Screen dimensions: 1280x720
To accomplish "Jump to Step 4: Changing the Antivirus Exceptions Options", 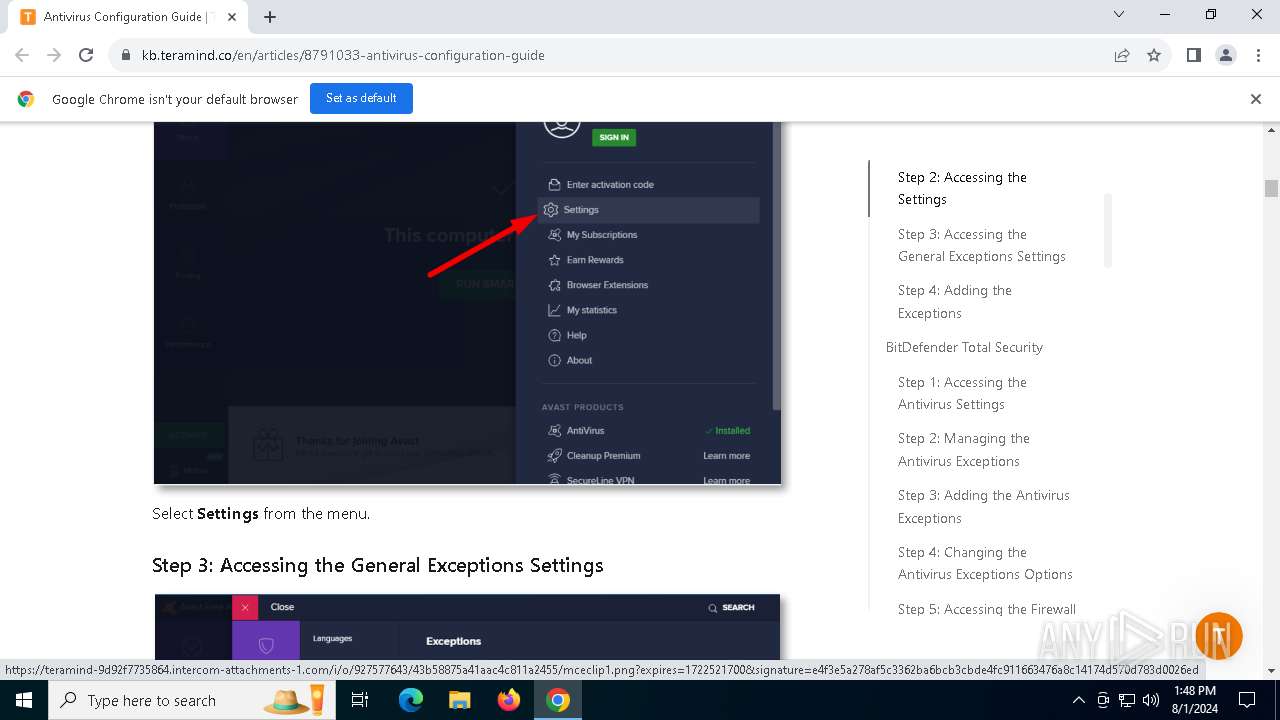I will [x=985, y=563].
